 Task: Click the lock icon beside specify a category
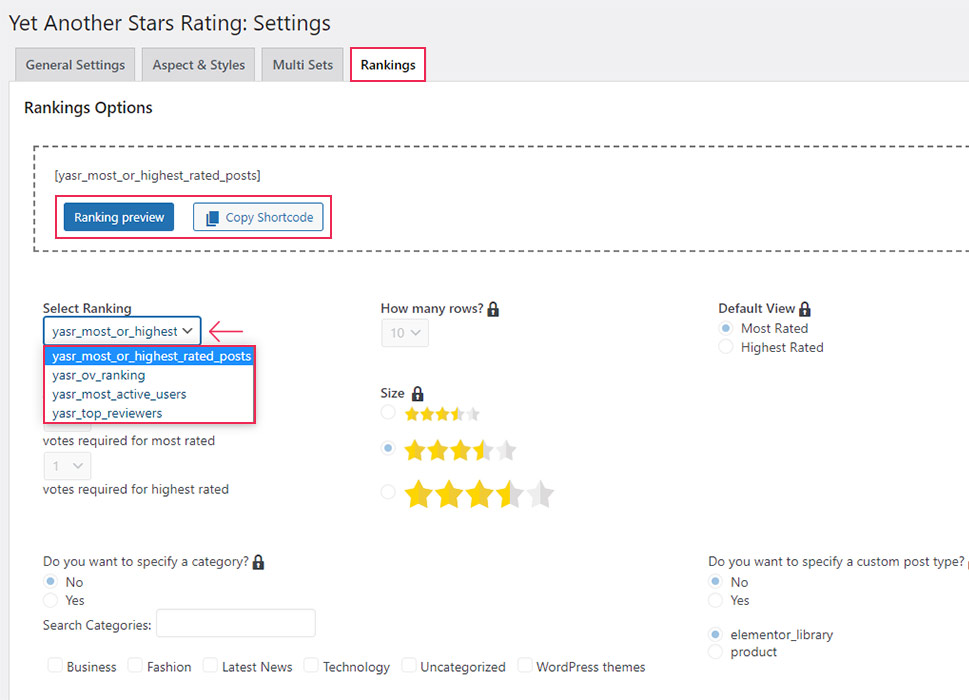point(258,562)
